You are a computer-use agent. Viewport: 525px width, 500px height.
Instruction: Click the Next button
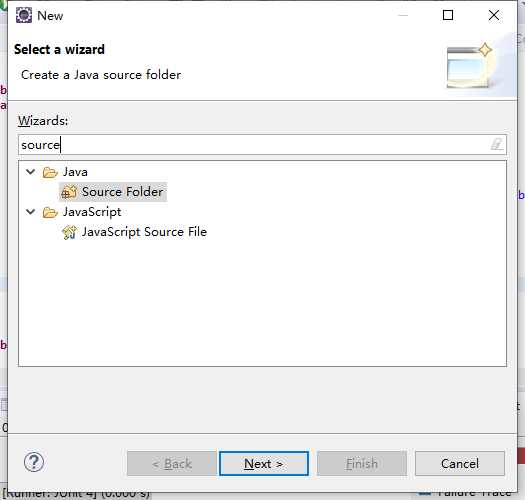[264, 463]
